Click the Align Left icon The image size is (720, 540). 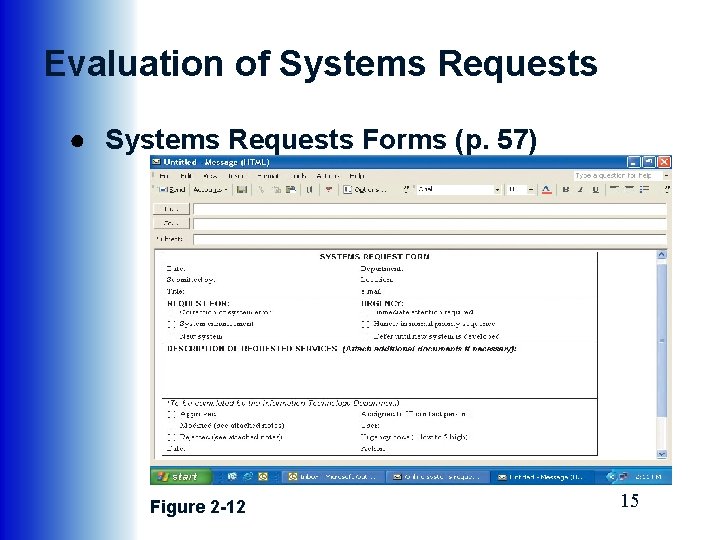point(614,189)
